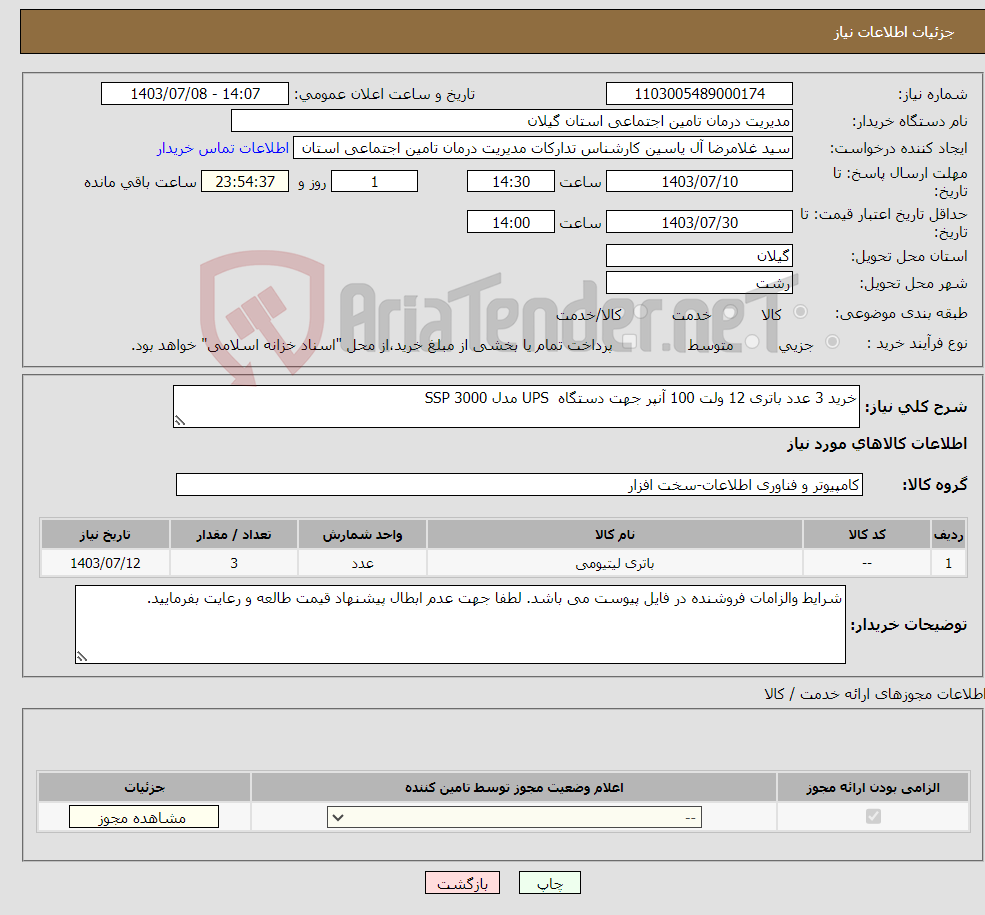Image resolution: width=985 pixels, height=915 pixels.
Task: Click the delivery province field گیلان
Action: click(699, 256)
